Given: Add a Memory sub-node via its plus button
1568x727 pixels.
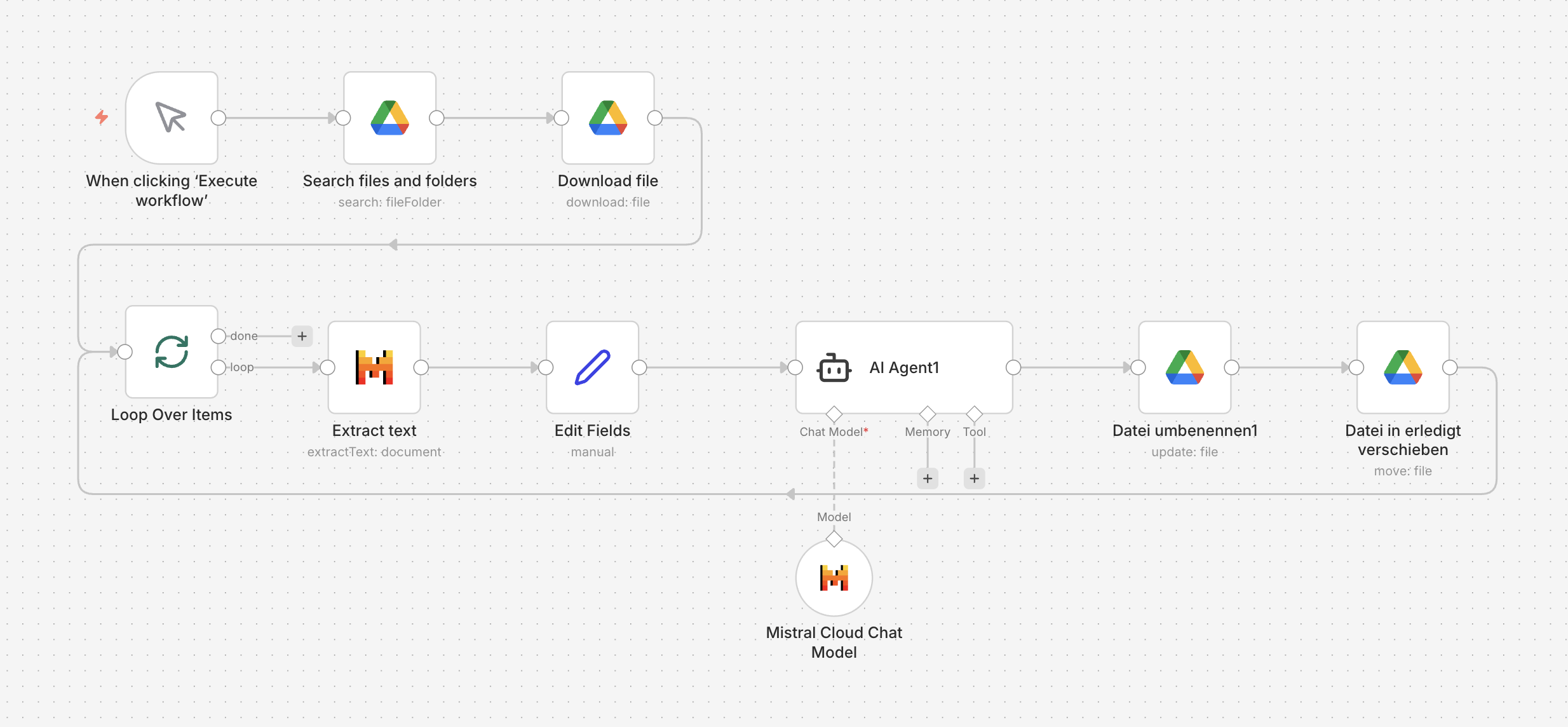Looking at the screenshot, I should (927, 478).
